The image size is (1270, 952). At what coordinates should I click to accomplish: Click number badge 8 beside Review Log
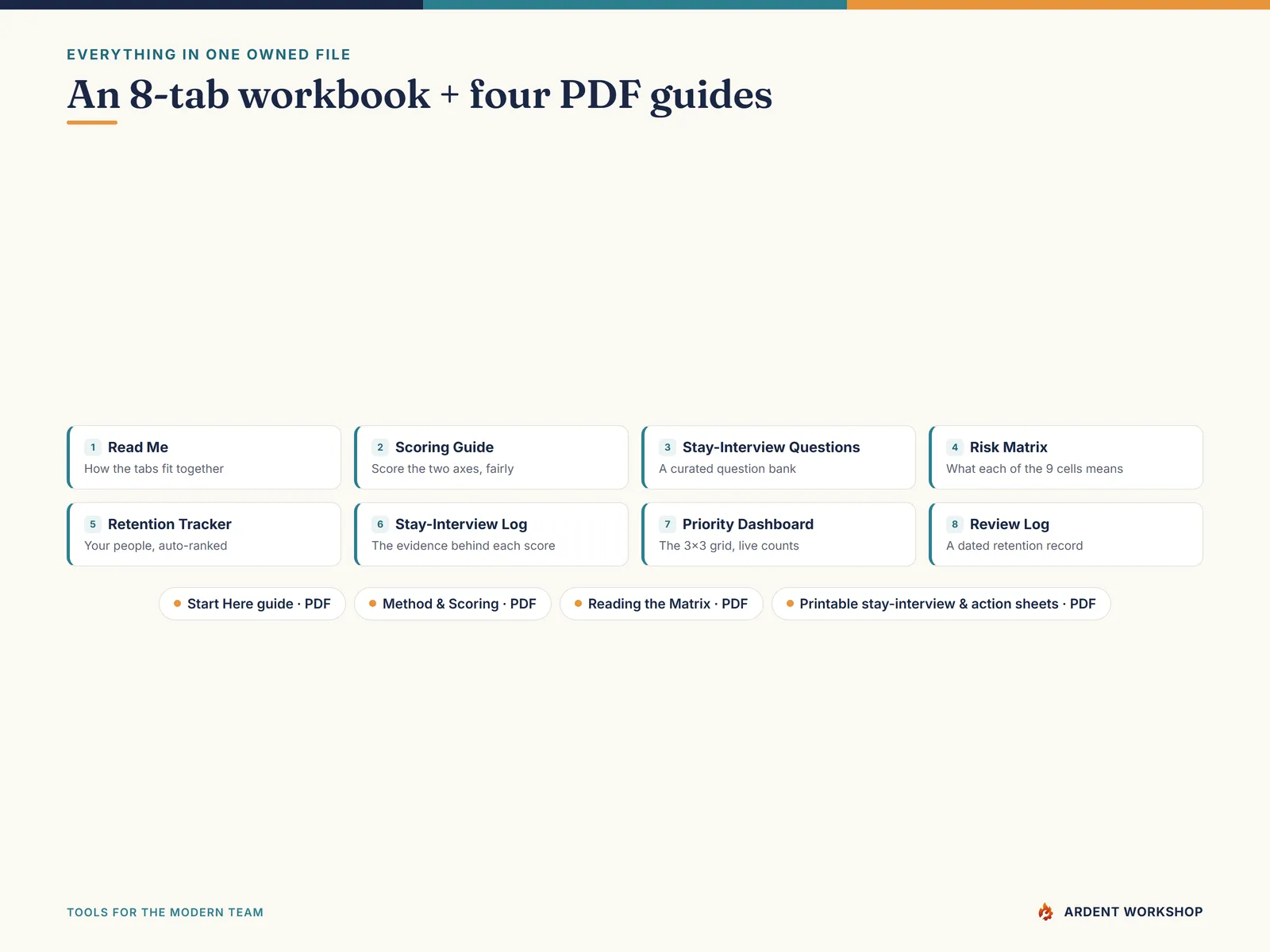[955, 524]
